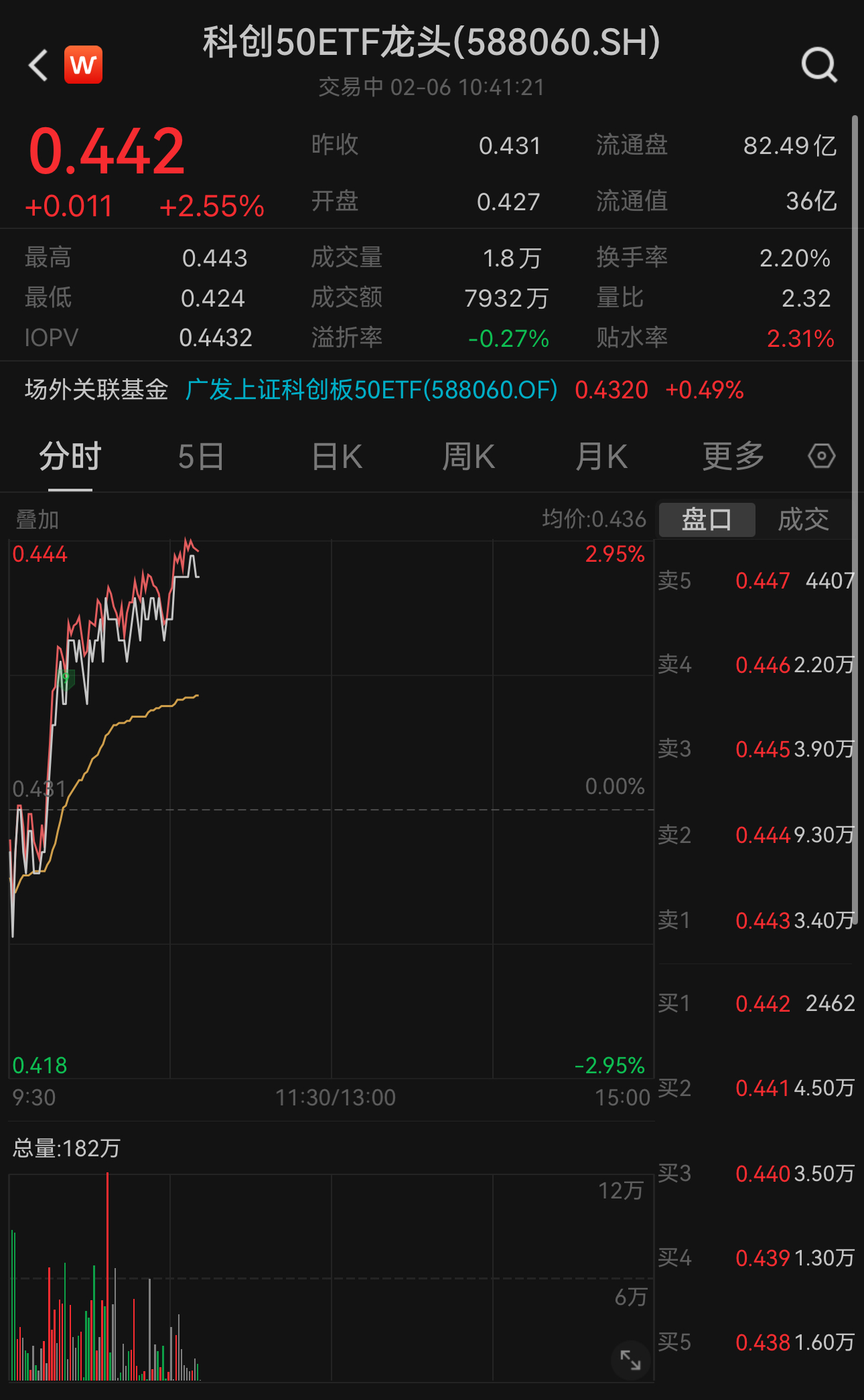The height and width of the screenshot is (1400, 864).
Task: Tap the 成交额 value 7932万
Action: click(x=506, y=299)
